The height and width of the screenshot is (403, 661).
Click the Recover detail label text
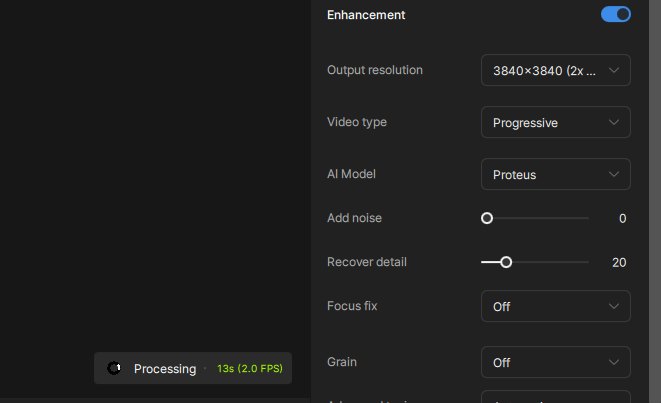367,262
